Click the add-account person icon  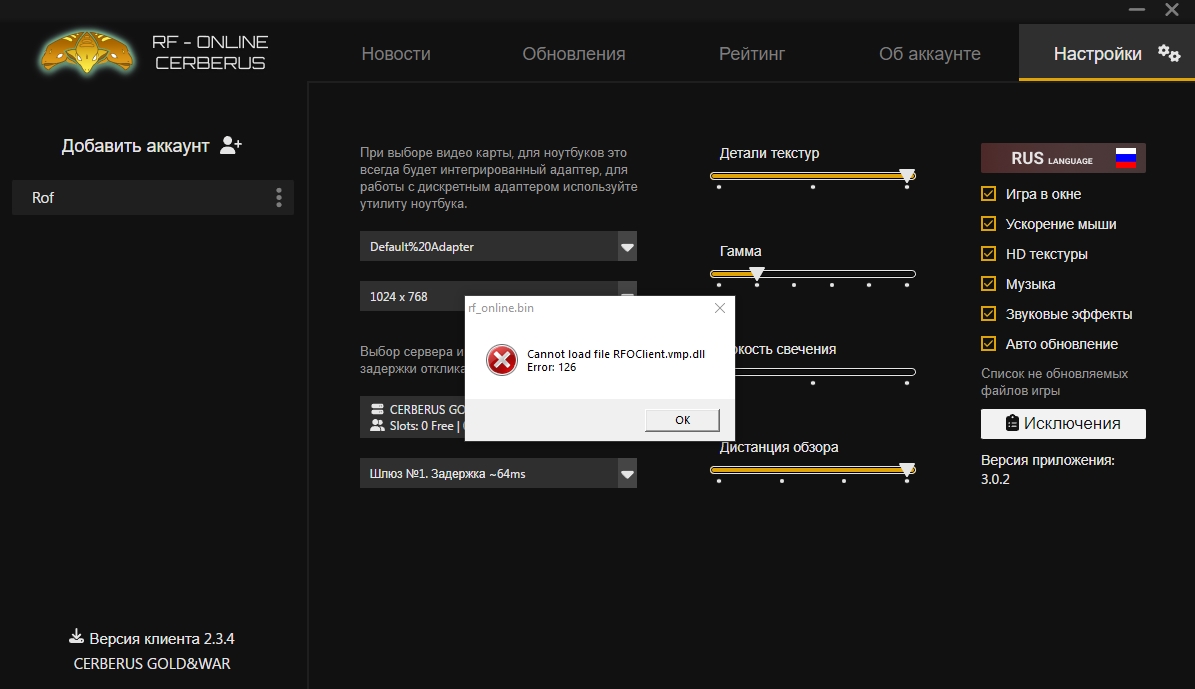[232, 143]
